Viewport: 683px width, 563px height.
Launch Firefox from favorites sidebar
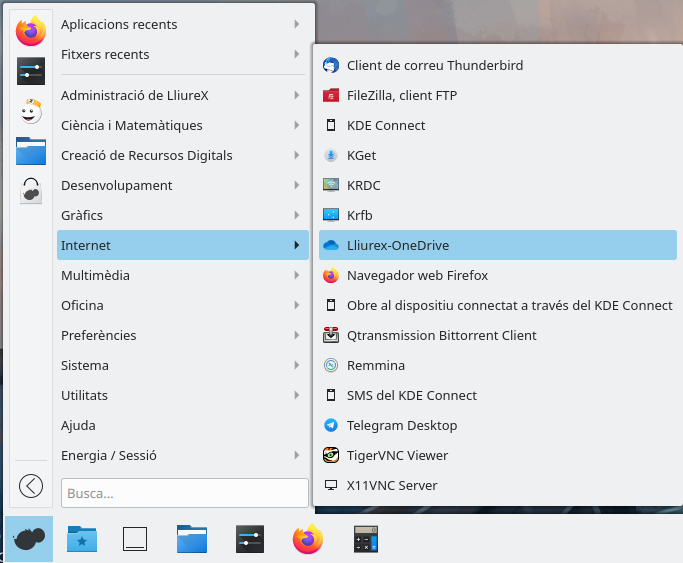coord(31,32)
